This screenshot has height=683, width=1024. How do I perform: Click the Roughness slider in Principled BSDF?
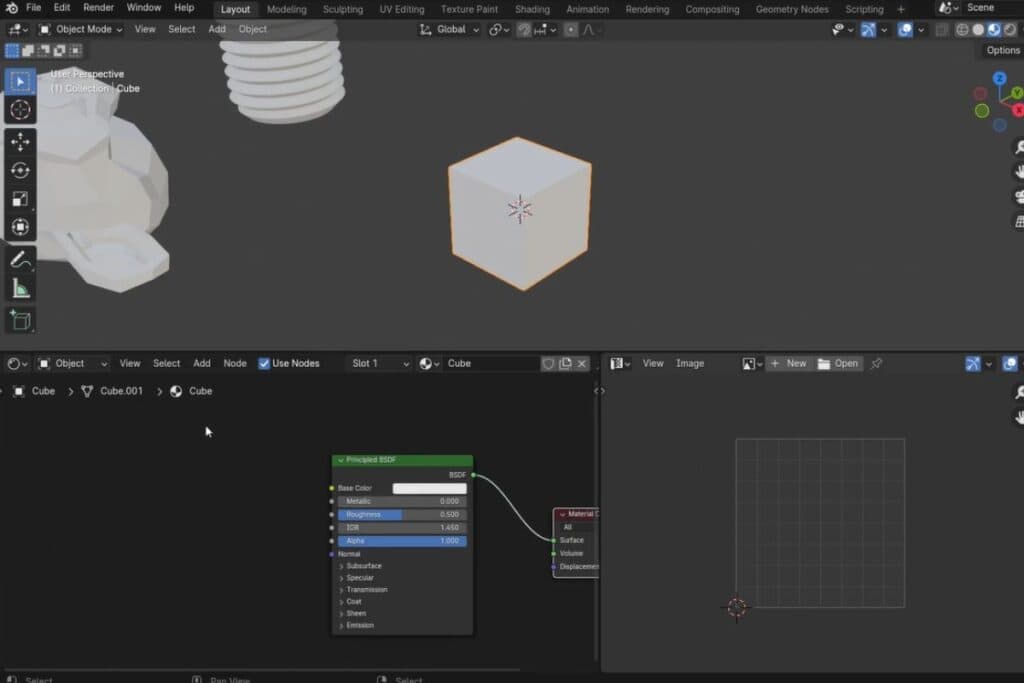[402, 515]
